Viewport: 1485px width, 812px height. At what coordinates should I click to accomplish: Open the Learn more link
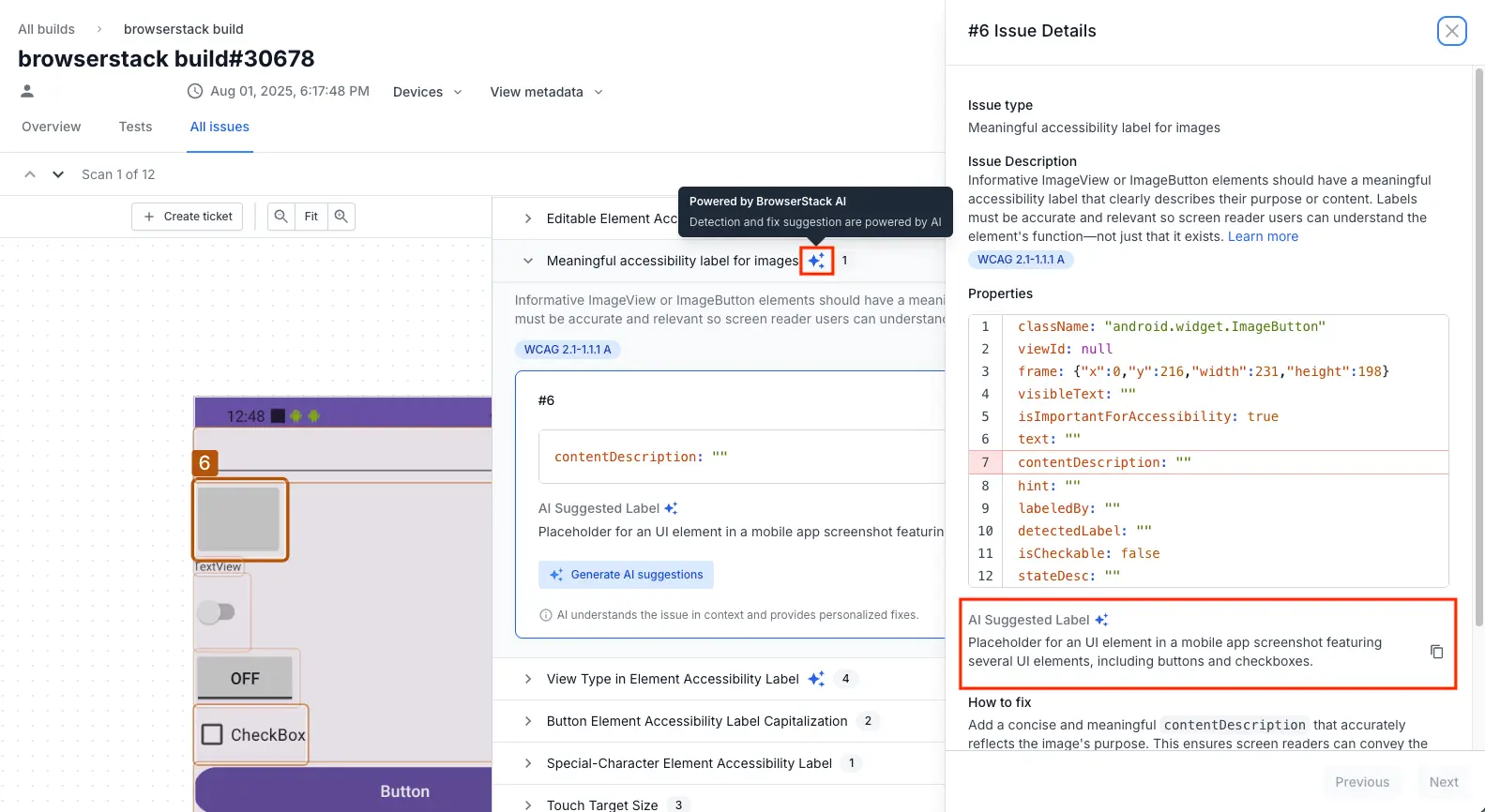tap(1263, 236)
